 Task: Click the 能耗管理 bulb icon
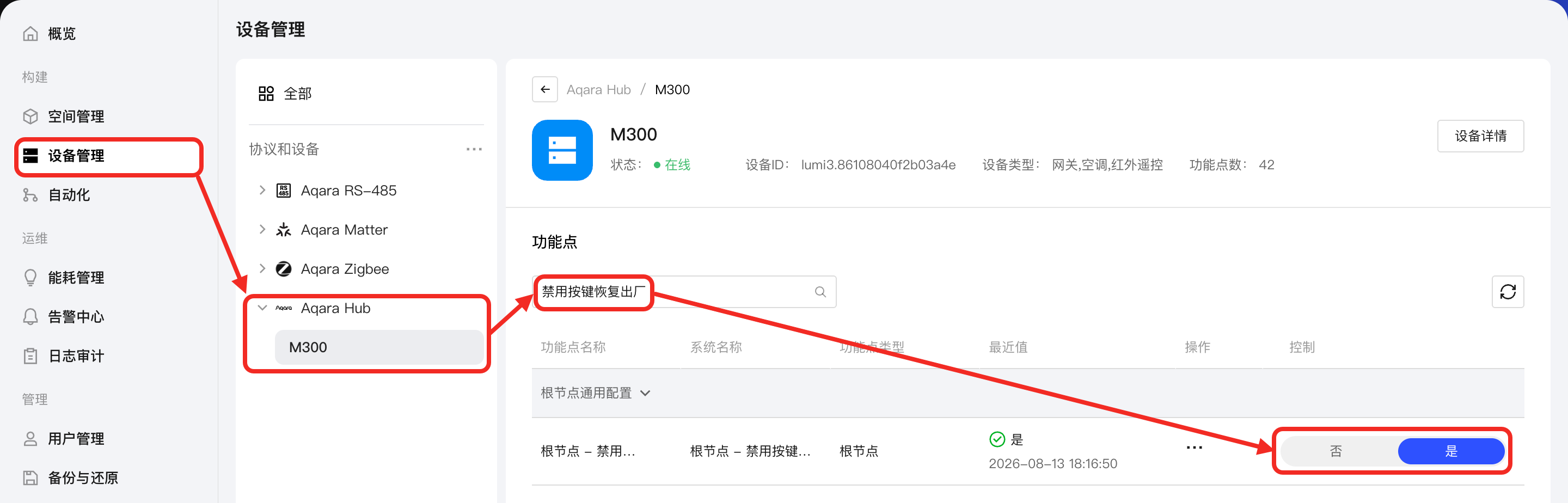[30, 278]
